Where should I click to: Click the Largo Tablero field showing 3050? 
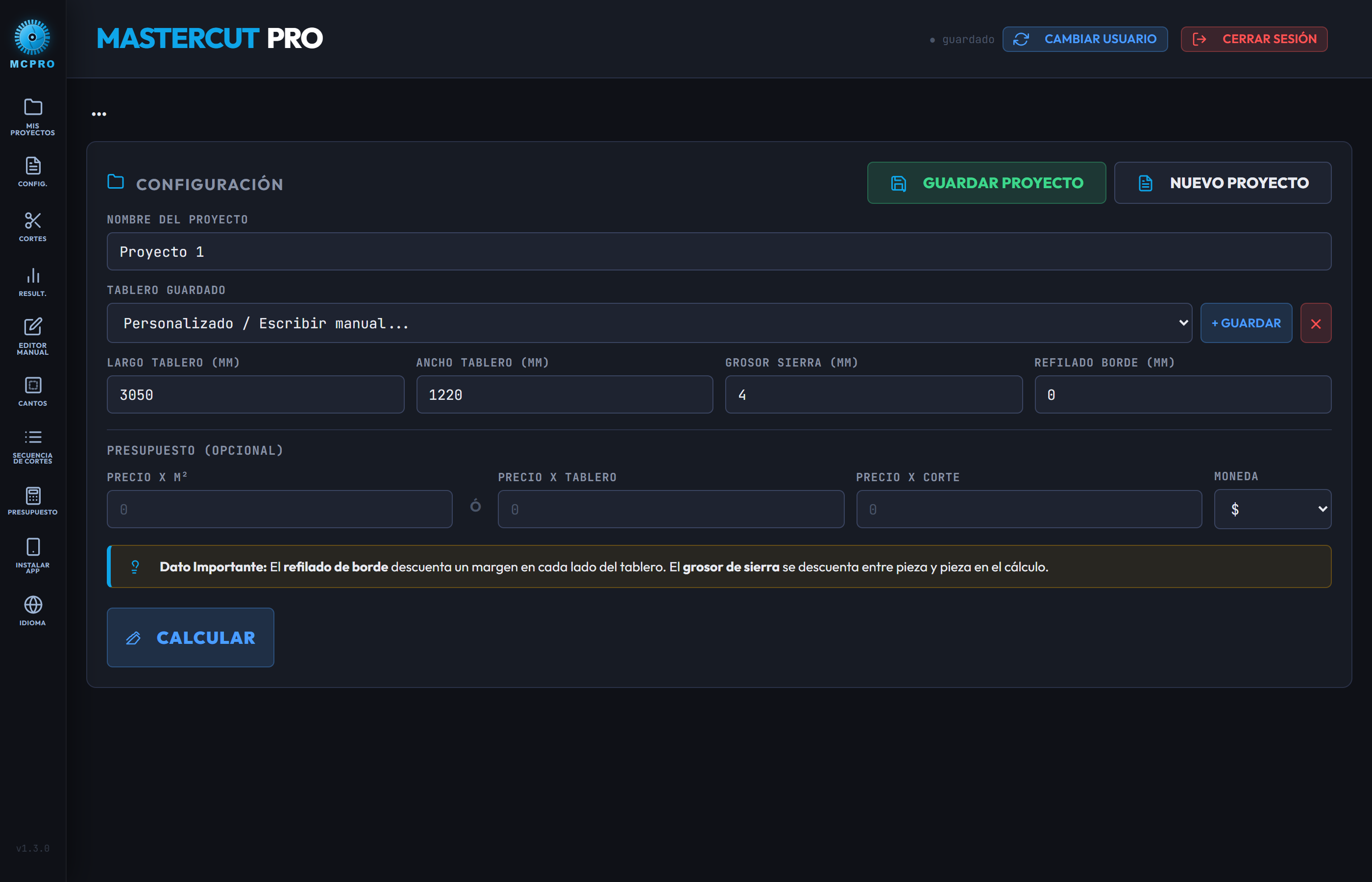pyautogui.click(x=255, y=394)
